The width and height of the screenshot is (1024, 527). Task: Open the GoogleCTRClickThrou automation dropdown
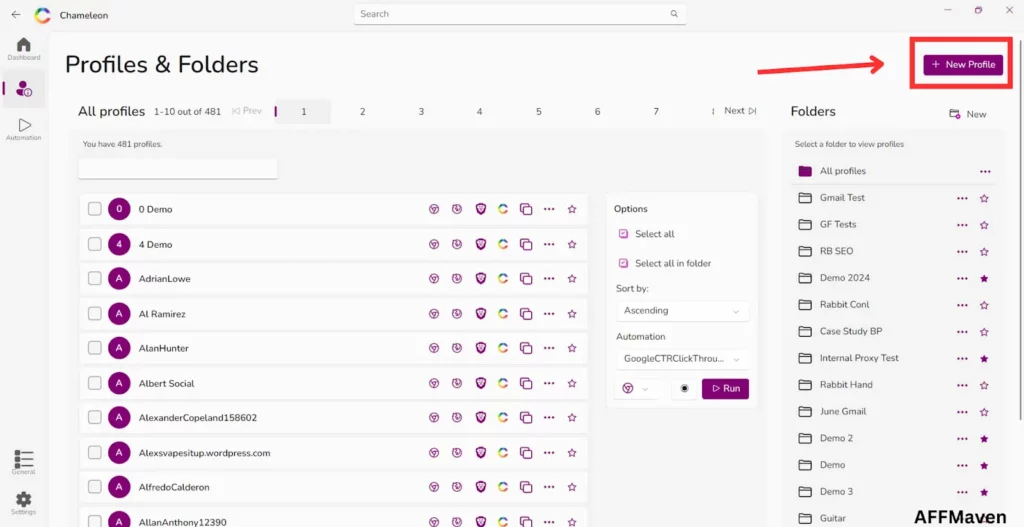click(x=682, y=359)
